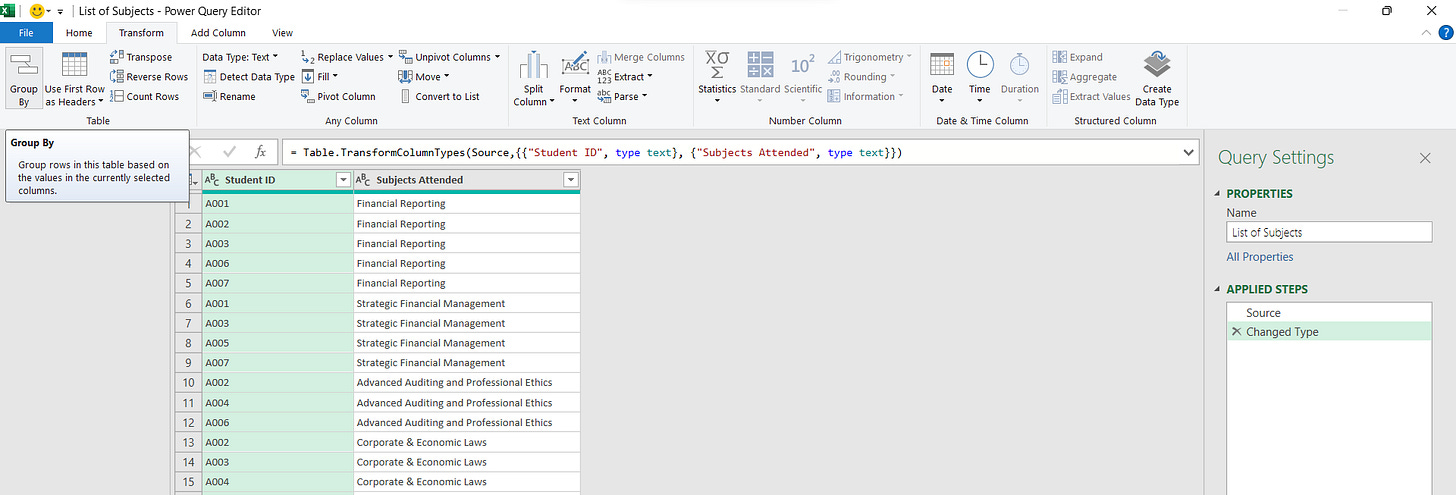Screen dimensions: 1456x495
Task: Click the Rename column icon
Action: pos(210,96)
